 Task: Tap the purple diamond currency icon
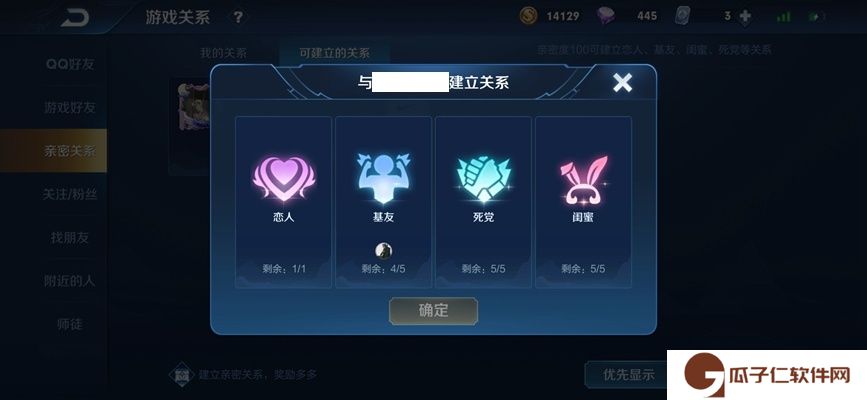(x=606, y=16)
